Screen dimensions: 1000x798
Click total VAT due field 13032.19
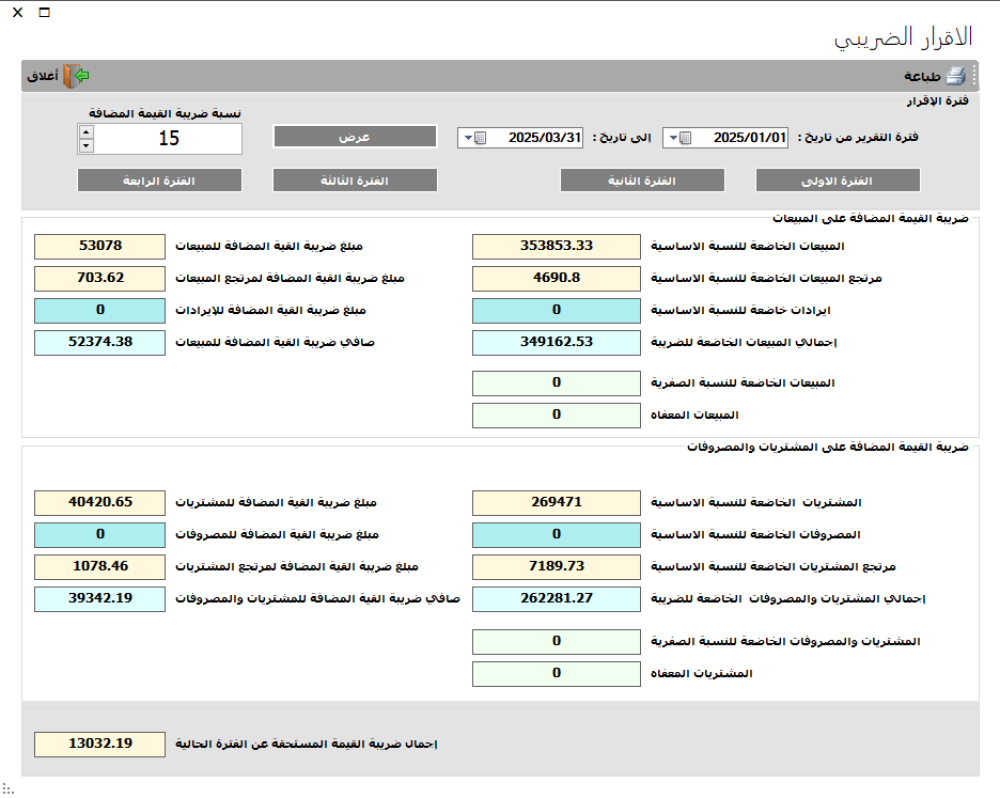[x=98, y=744]
